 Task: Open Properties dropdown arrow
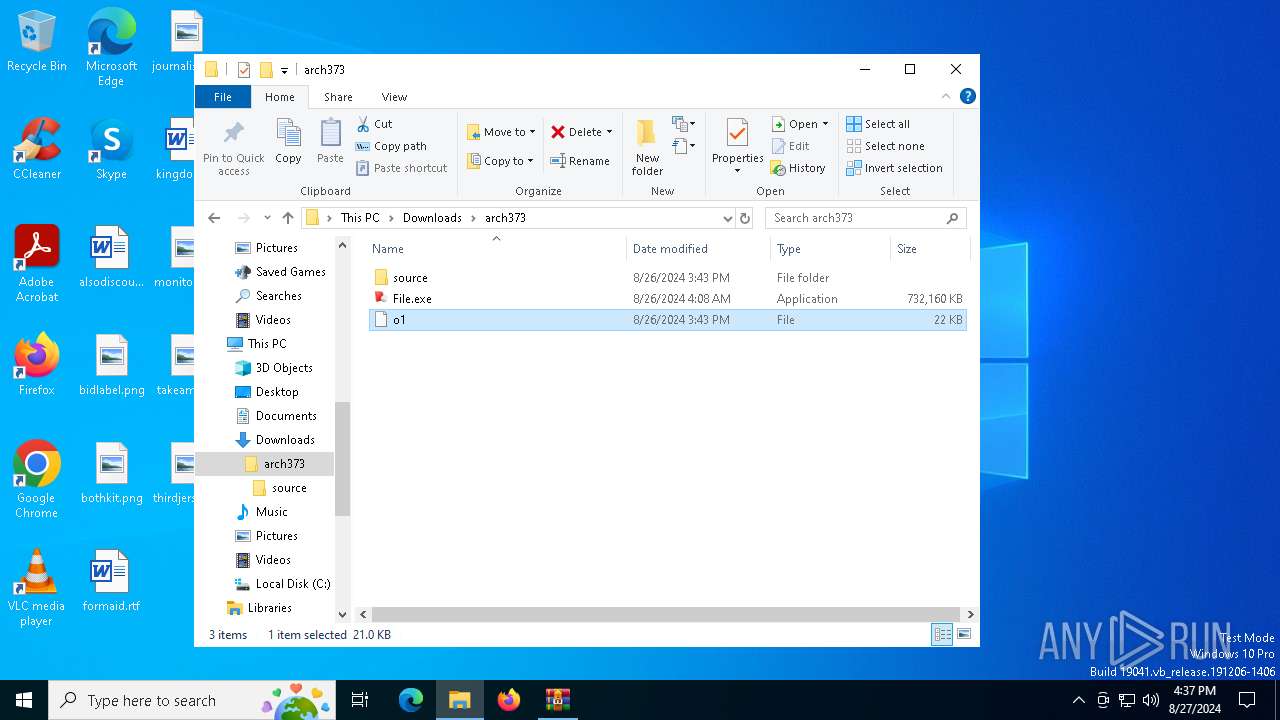coord(737,171)
